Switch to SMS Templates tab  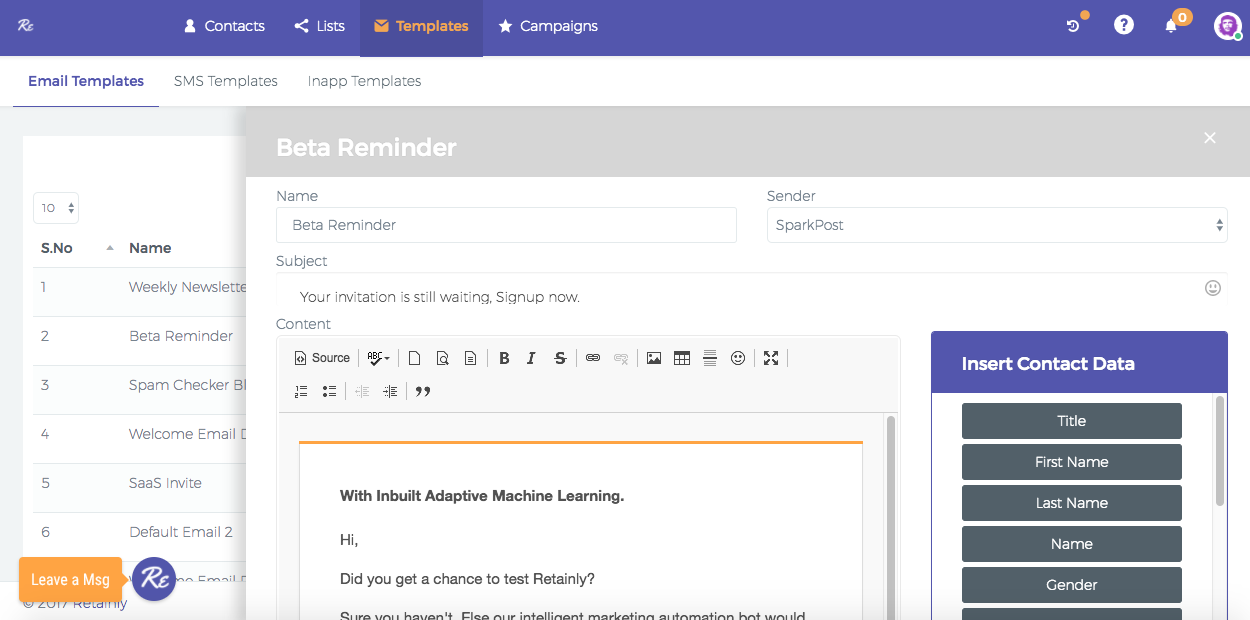tap(226, 81)
